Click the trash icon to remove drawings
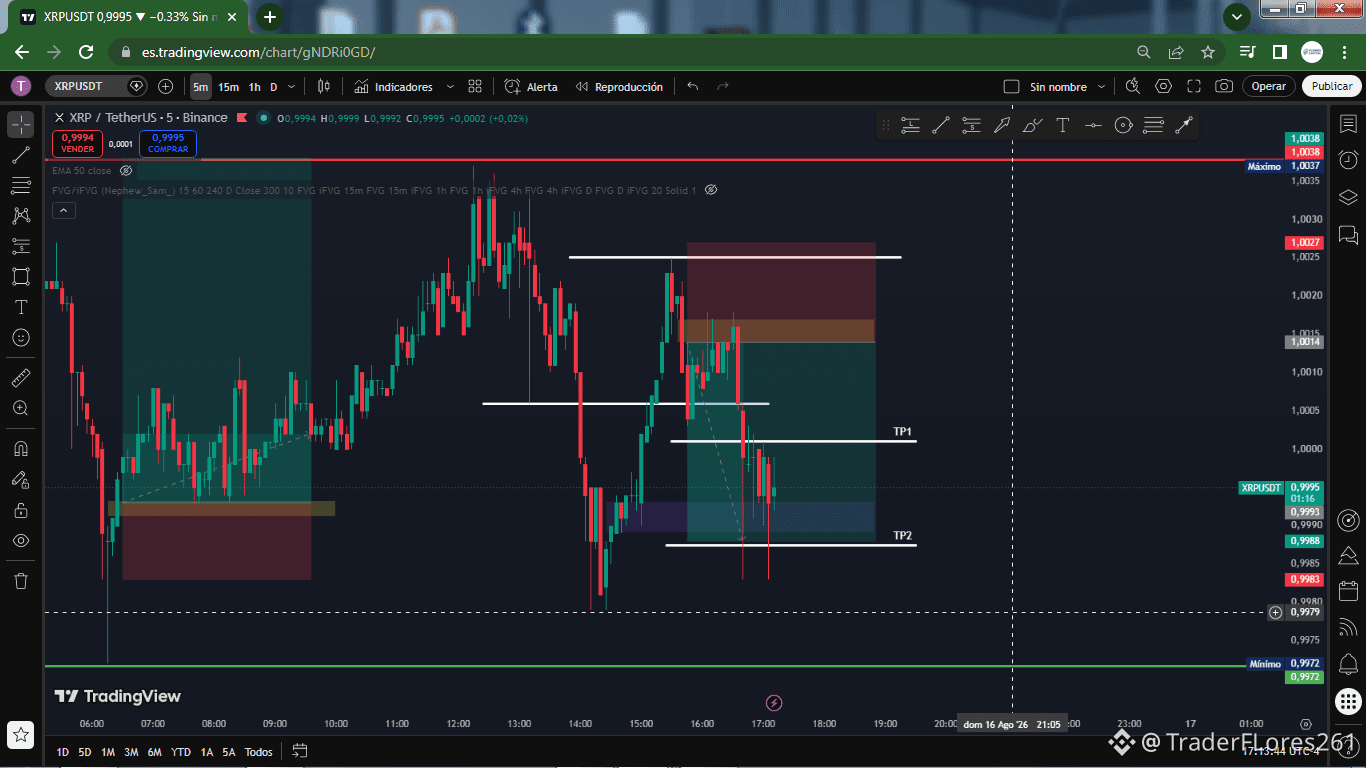The width and height of the screenshot is (1366, 768). (21, 581)
